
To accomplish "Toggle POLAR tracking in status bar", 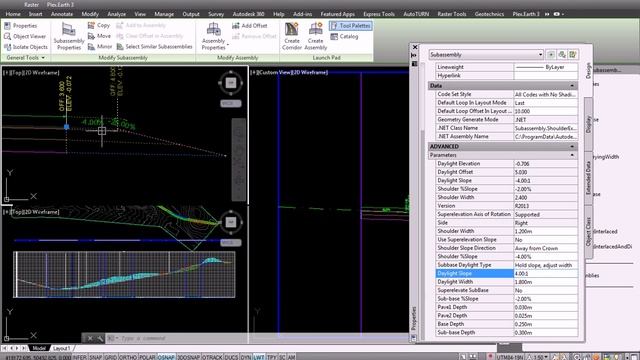I will pos(147,357).
